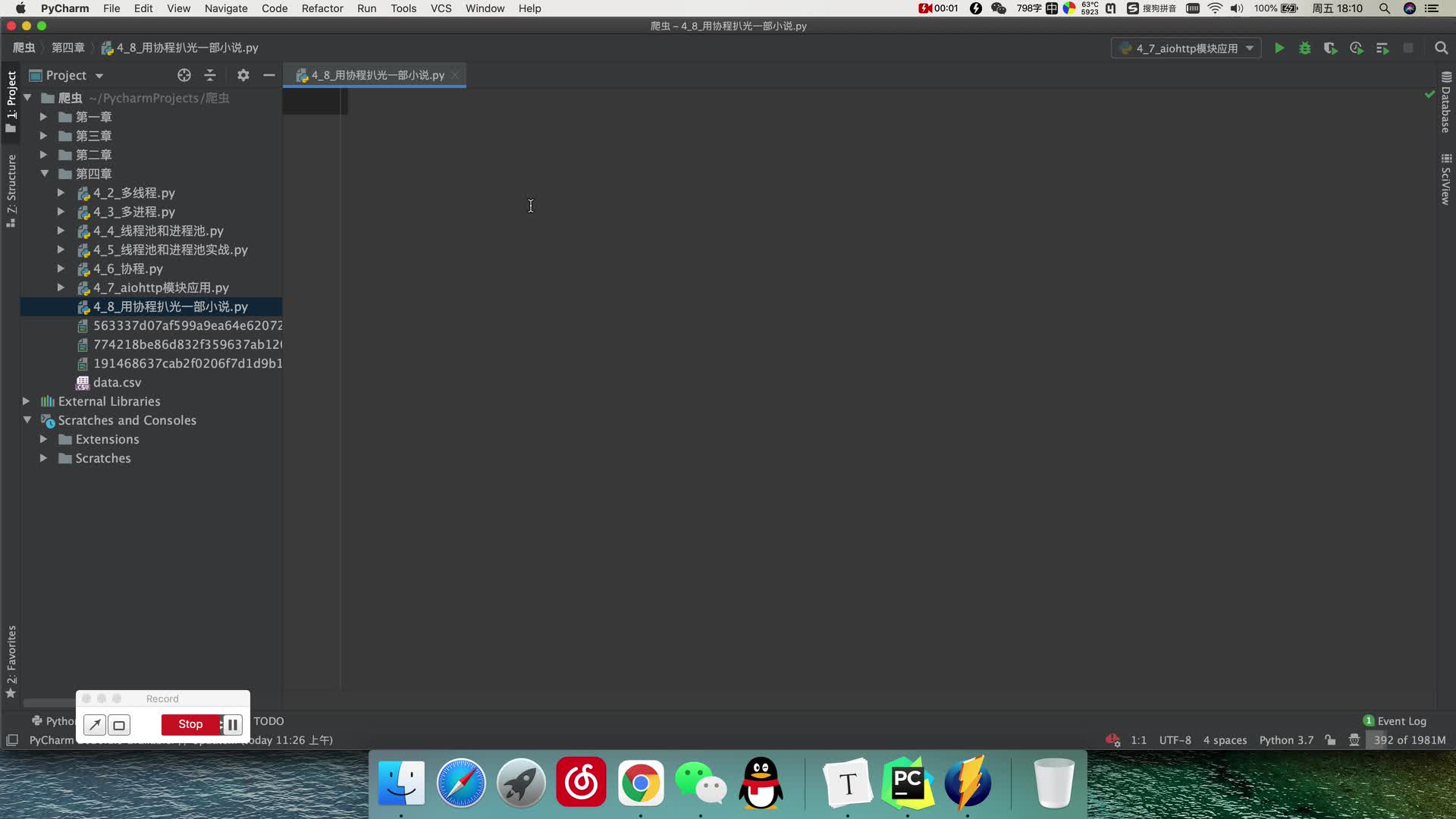Collapse the 第四章 folder
Screen dimensions: 1456x819
(x=44, y=174)
